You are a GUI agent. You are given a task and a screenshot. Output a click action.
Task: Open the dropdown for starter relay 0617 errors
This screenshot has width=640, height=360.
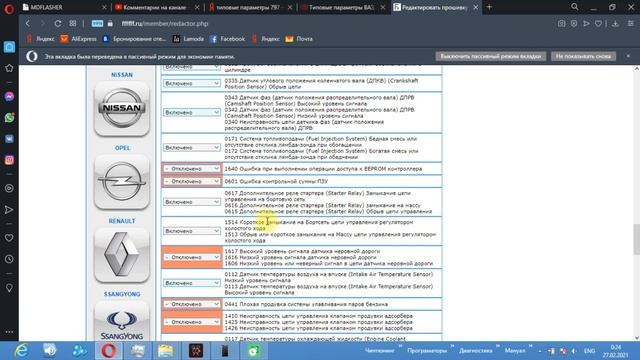pyautogui.click(x=191, y=202)
